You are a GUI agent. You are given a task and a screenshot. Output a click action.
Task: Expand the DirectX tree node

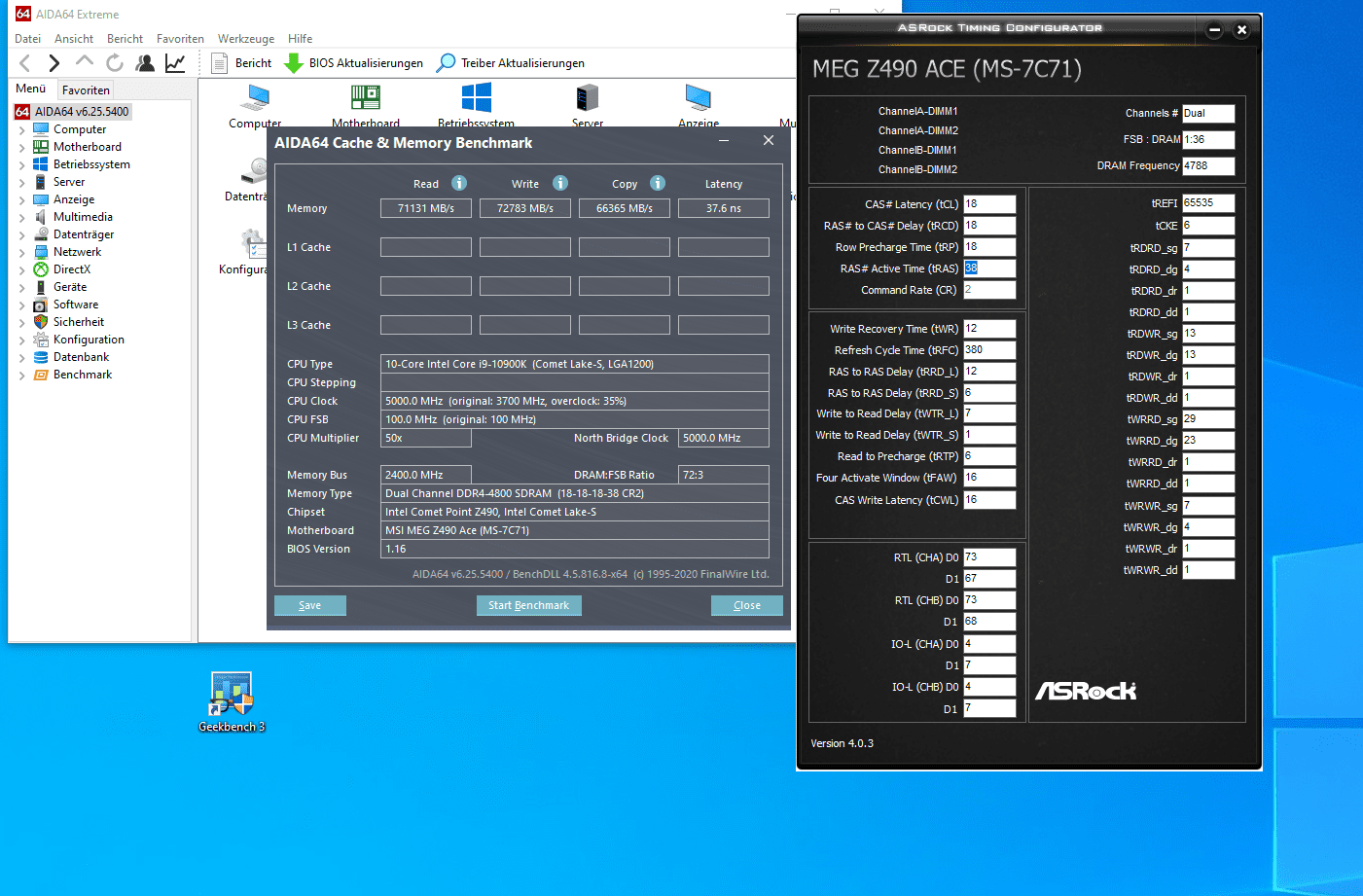(22, 270)
